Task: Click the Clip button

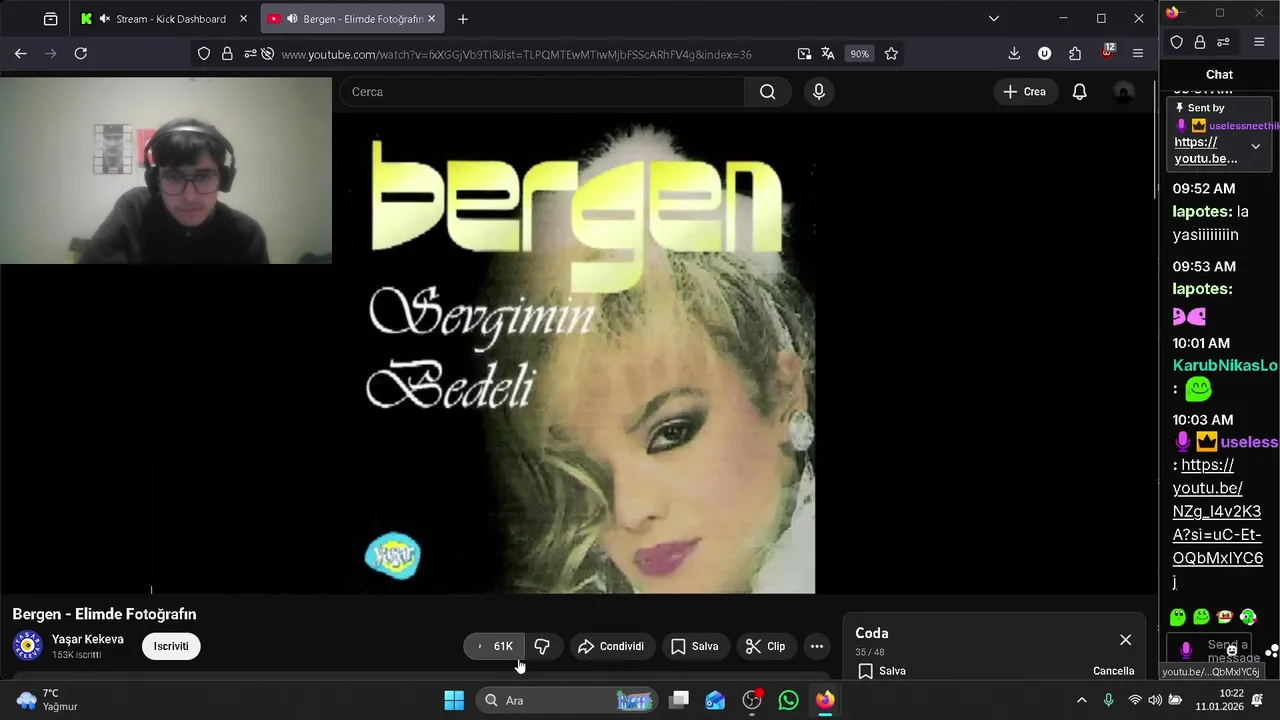Action: [765, 646]
